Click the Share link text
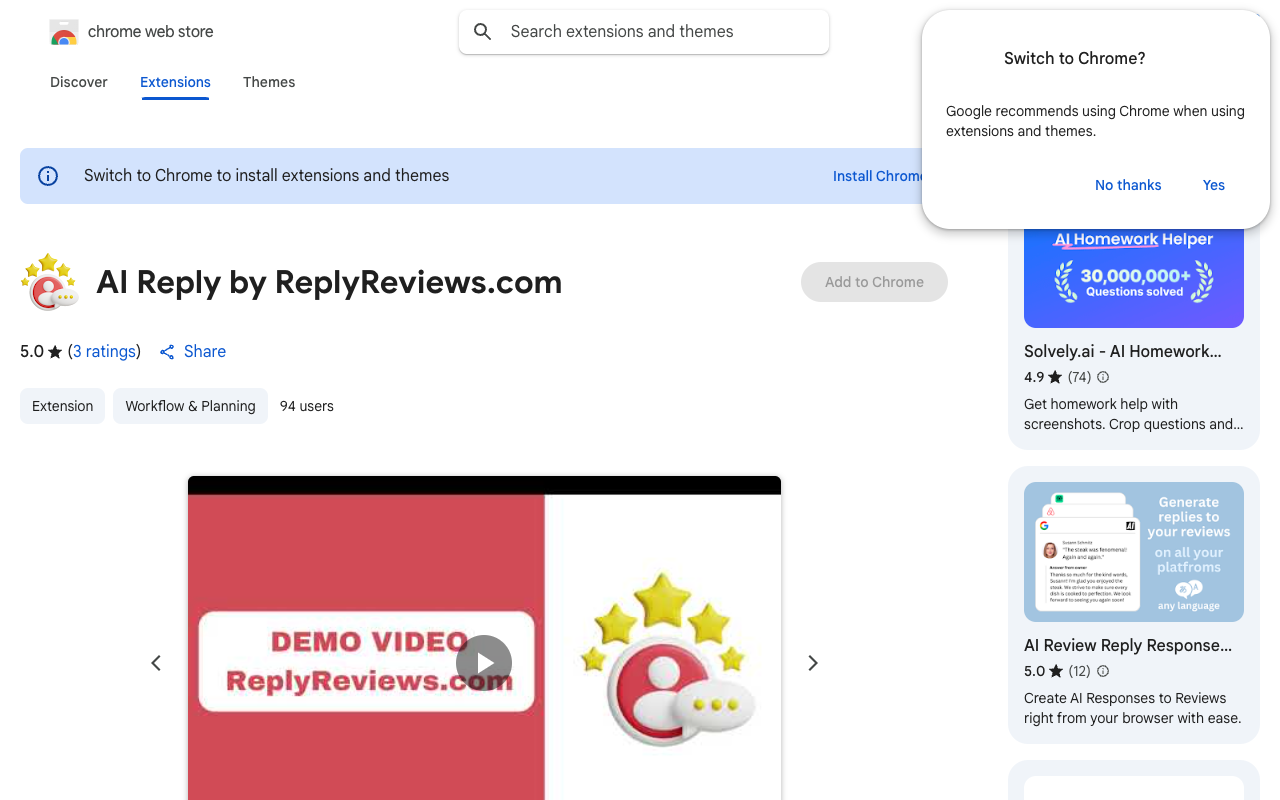Image resolution: width=1280 pixels, height=800 pixels. point(205,352)
